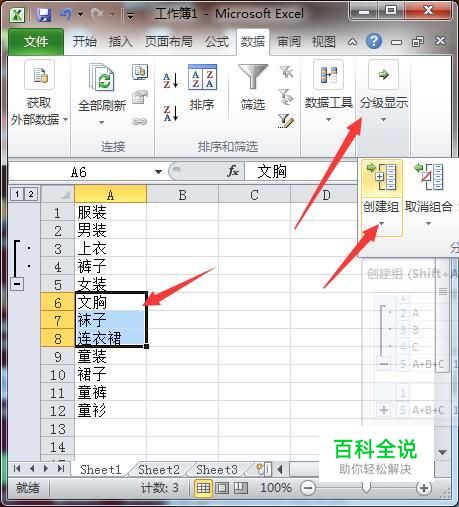Screen dimensions: 459x507
Task: Switch to the Insert (插入) tab
Action: (121, 42)
